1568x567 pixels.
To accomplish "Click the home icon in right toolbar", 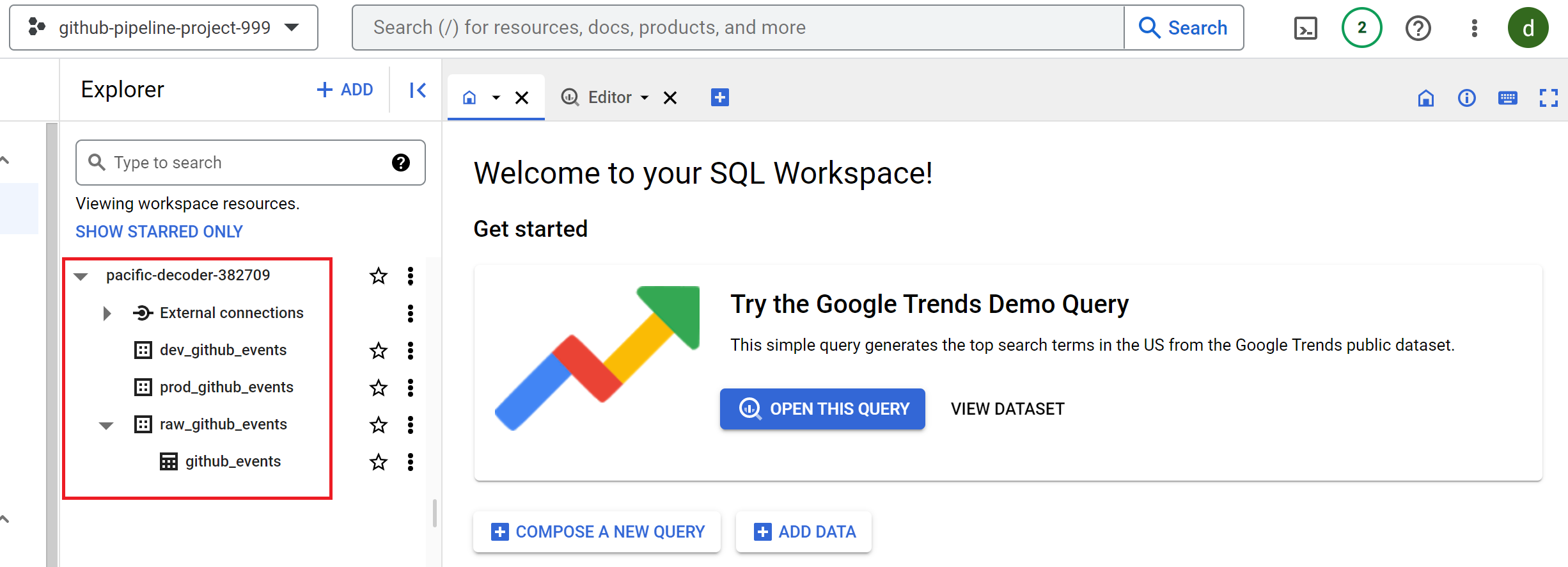I will [x=1425, y=98].
